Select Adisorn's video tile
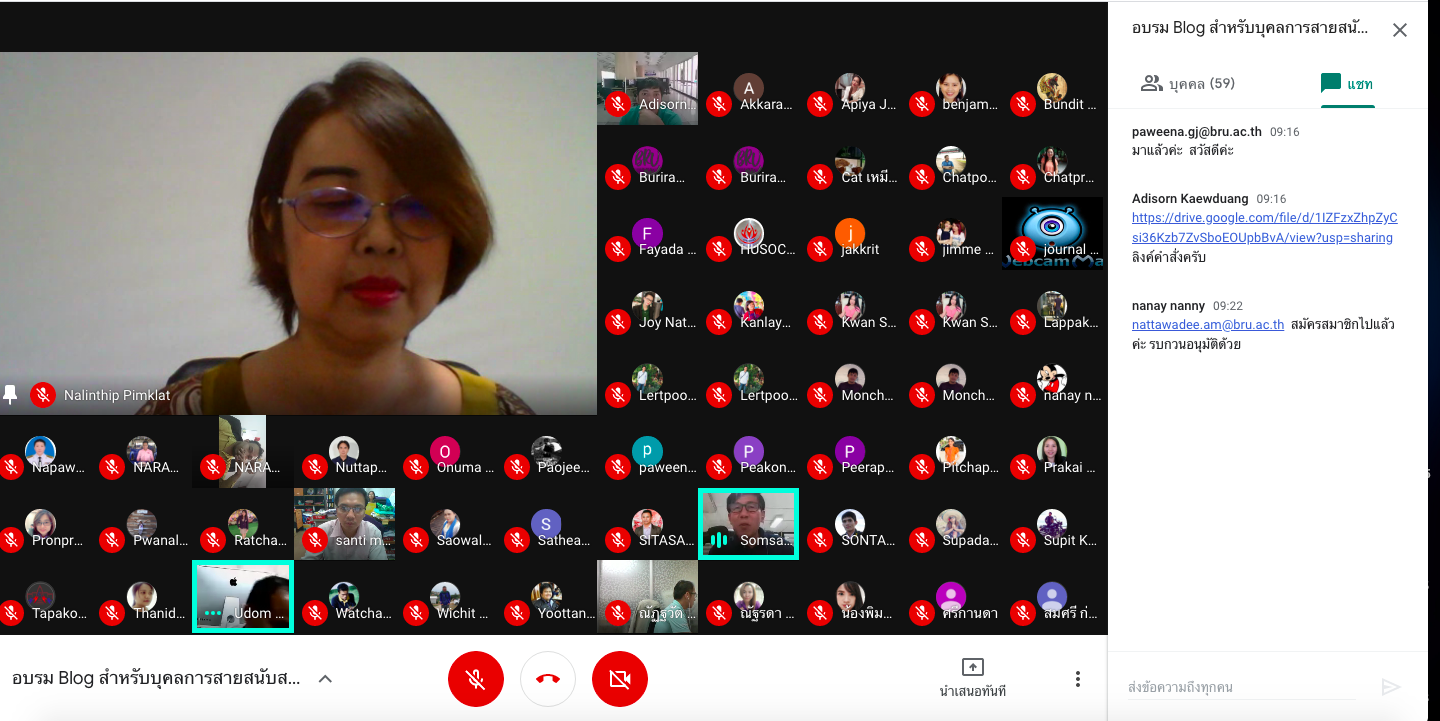The image size is (1440, 721). 647,88
